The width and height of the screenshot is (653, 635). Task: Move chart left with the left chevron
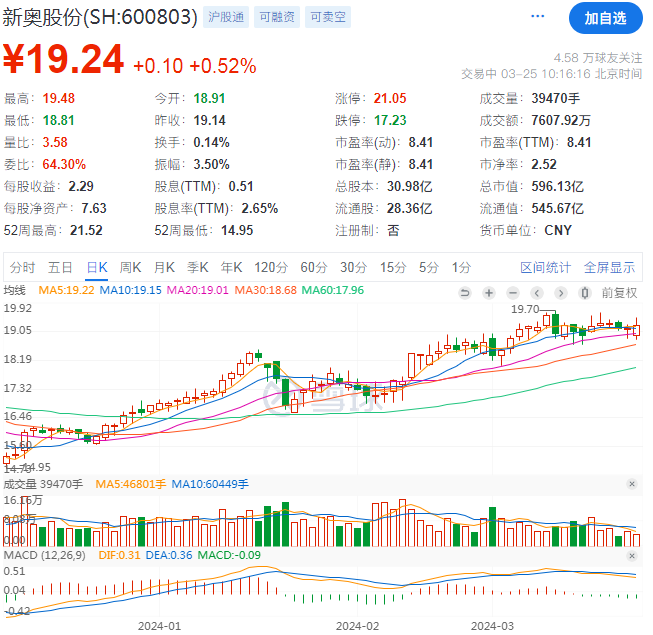coord(537,293)
